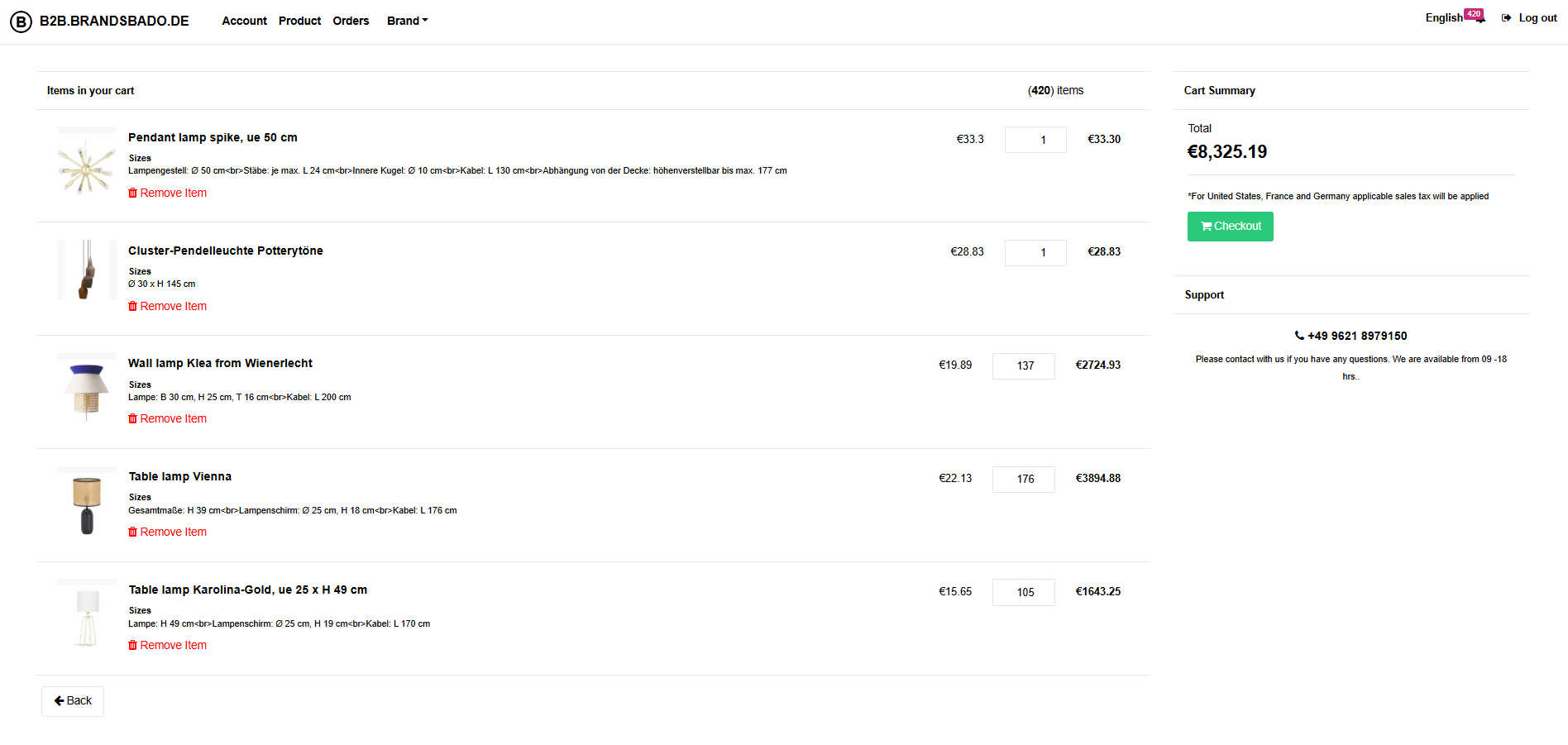Navigate to the Product menu
This screenshot has height=745, width=1568.
tap(299, 21)
